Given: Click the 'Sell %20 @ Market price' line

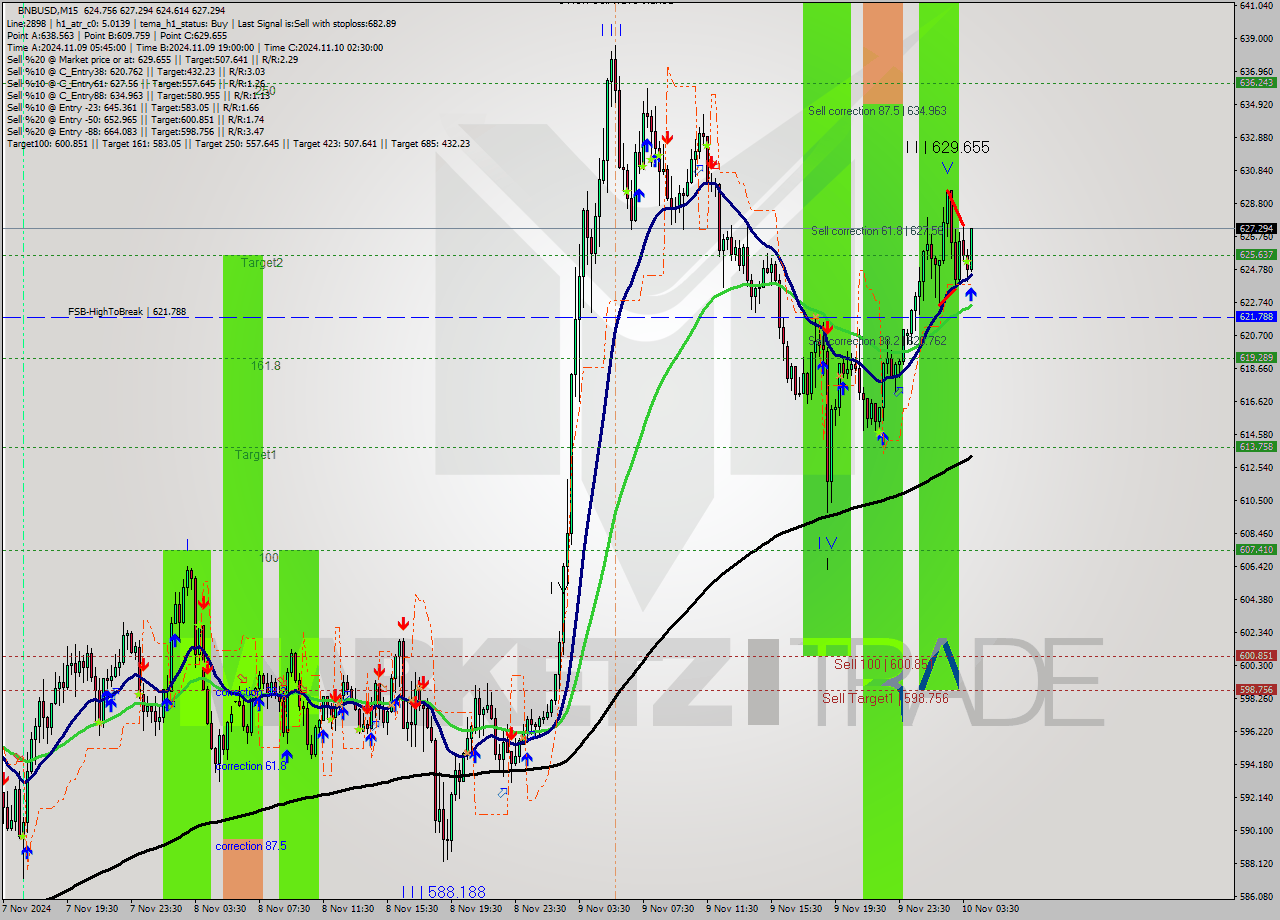Looking at the screenshot, I should pyautogui.click(x=151, y=59).
